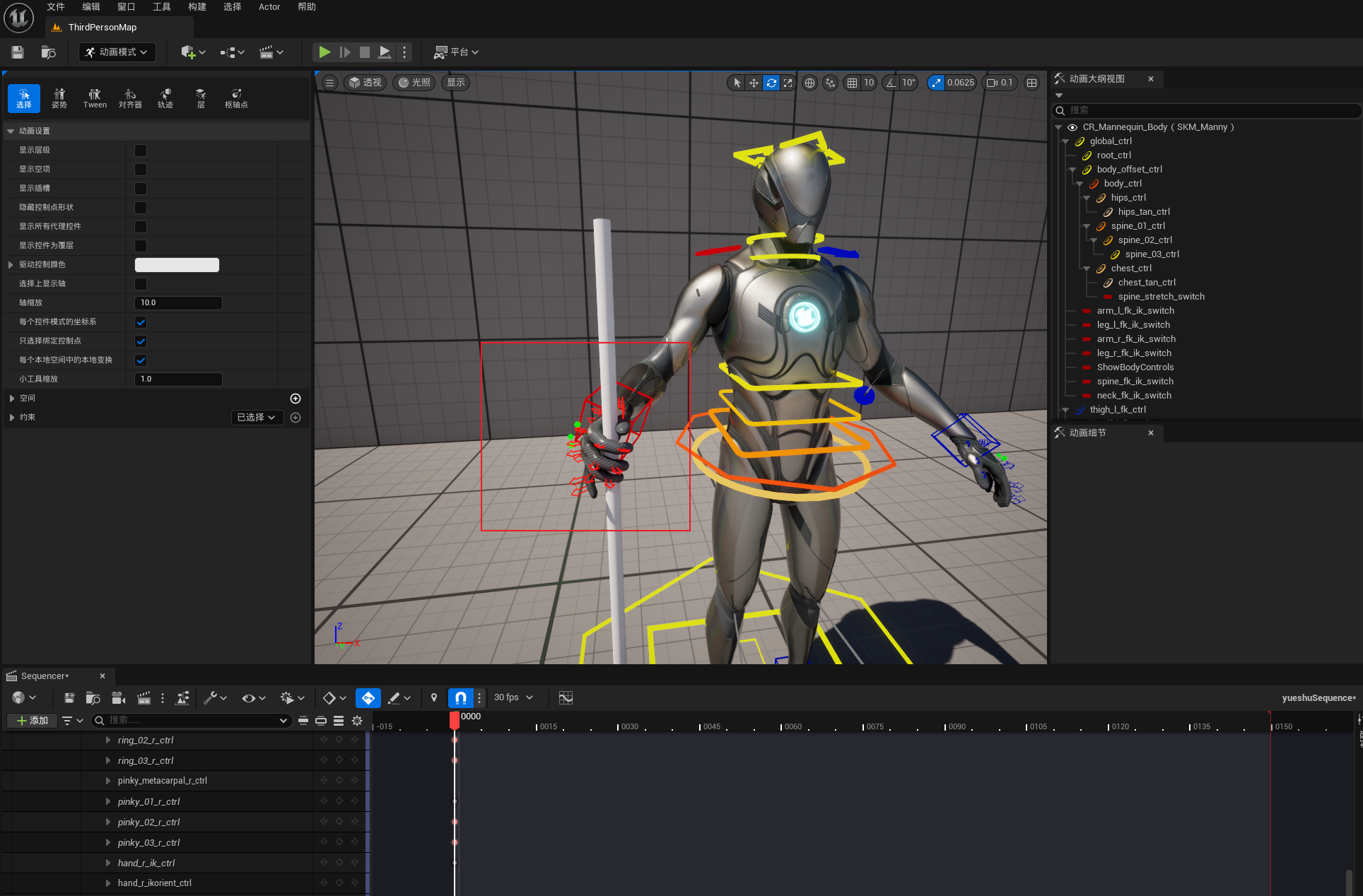The height and width of the screenshot is (896, 1363).
Task: Click the 透视 perspective view button
Action: 365,83
